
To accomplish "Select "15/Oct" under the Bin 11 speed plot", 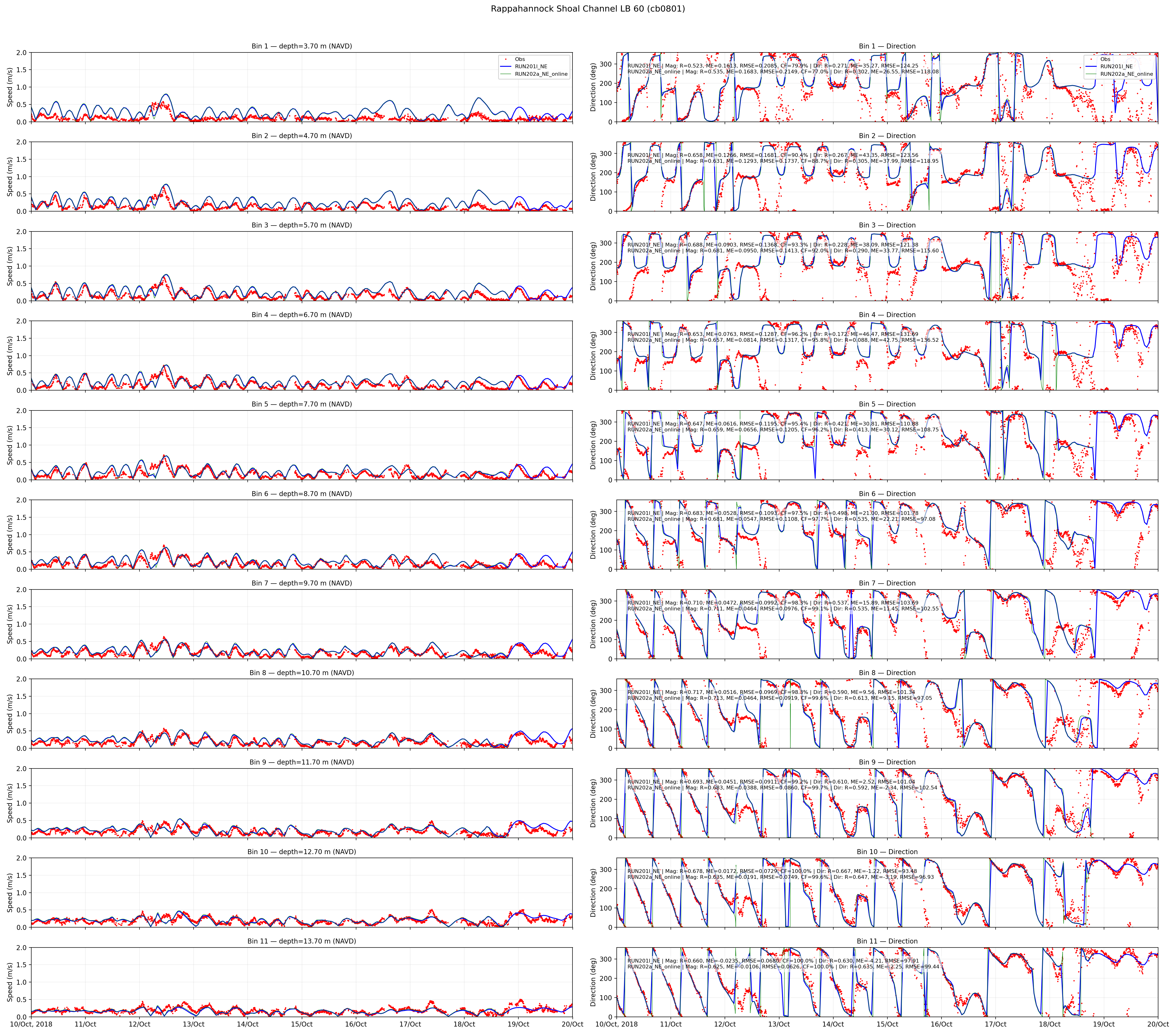I will (302, 1025).
